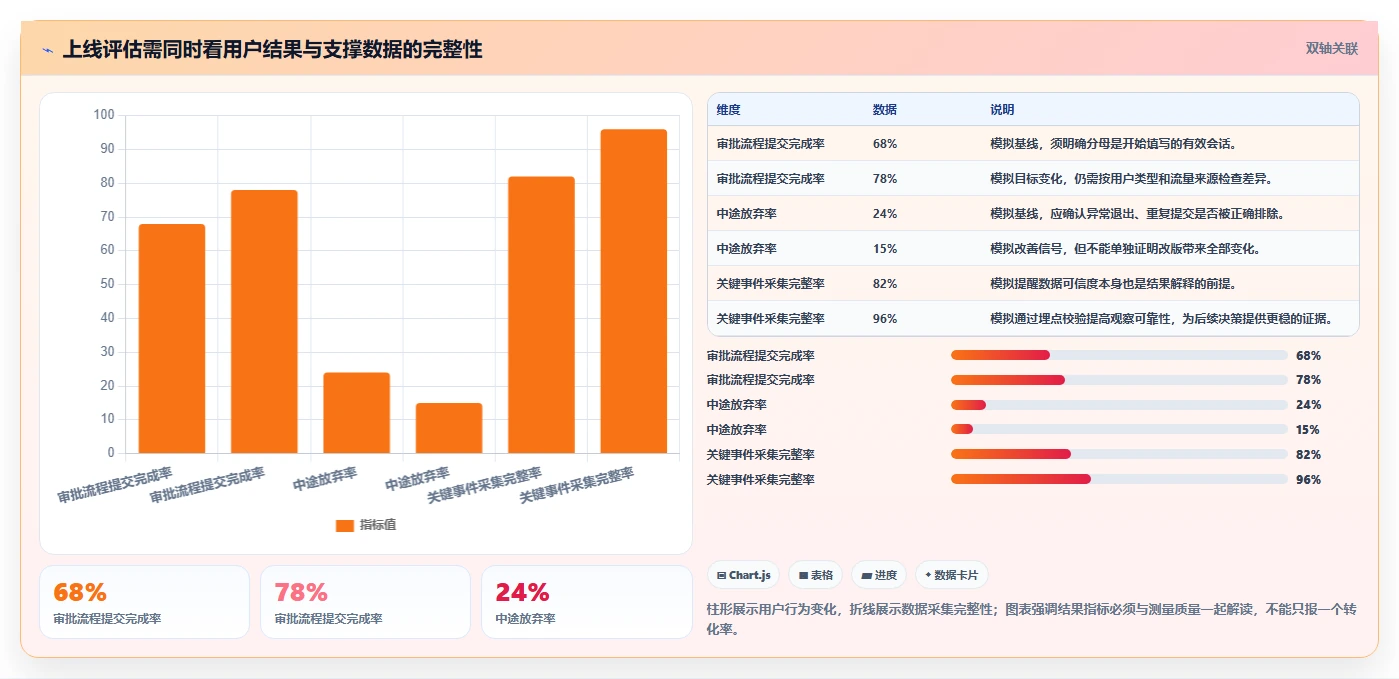The width and height of the screenshot is (1399, 679).
Task: Click the description starting 模拟基线，应确认异常退出
Action: [x=1138, y=214]
